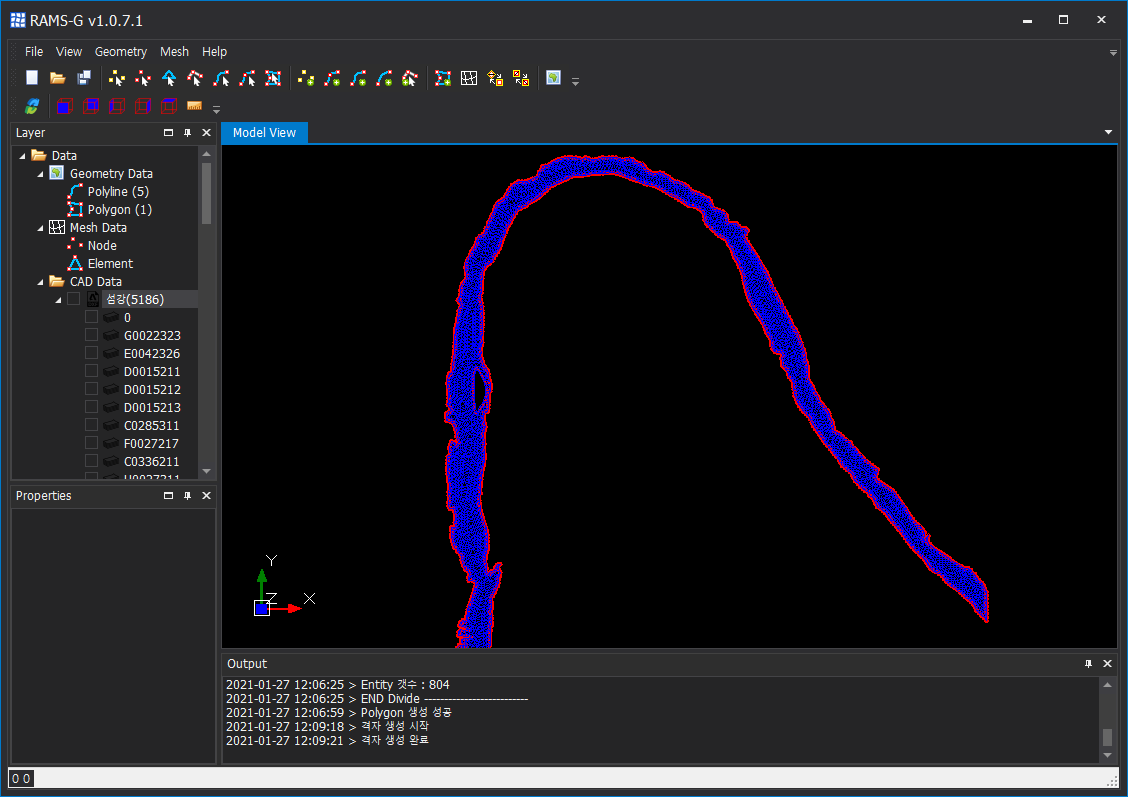Open the File menu

(34, 52)
